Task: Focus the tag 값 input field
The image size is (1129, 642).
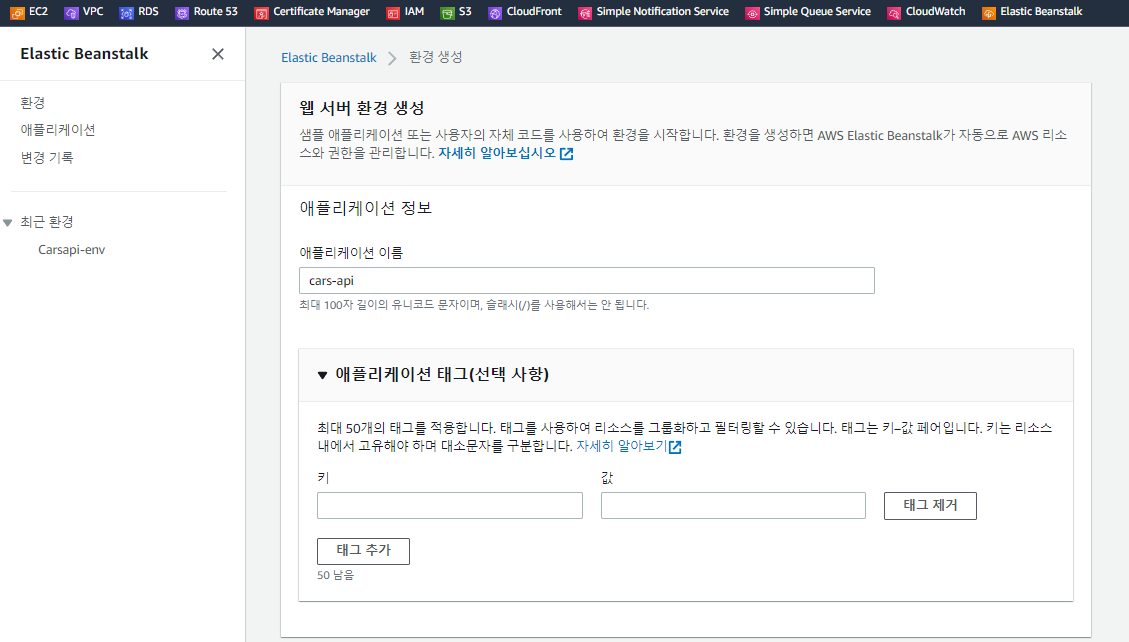Action: coord(733,505)
